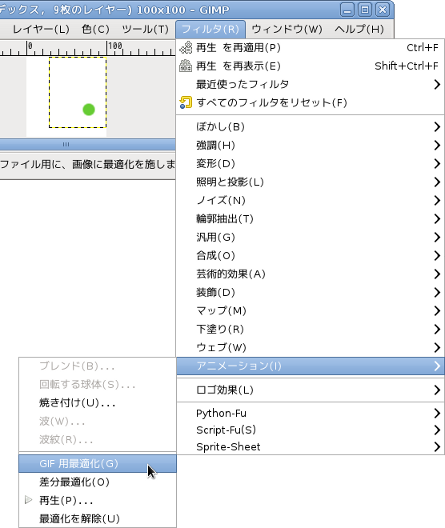
Task: Click the 再生を再表示 filter icon
Action: tap(185, 66)
